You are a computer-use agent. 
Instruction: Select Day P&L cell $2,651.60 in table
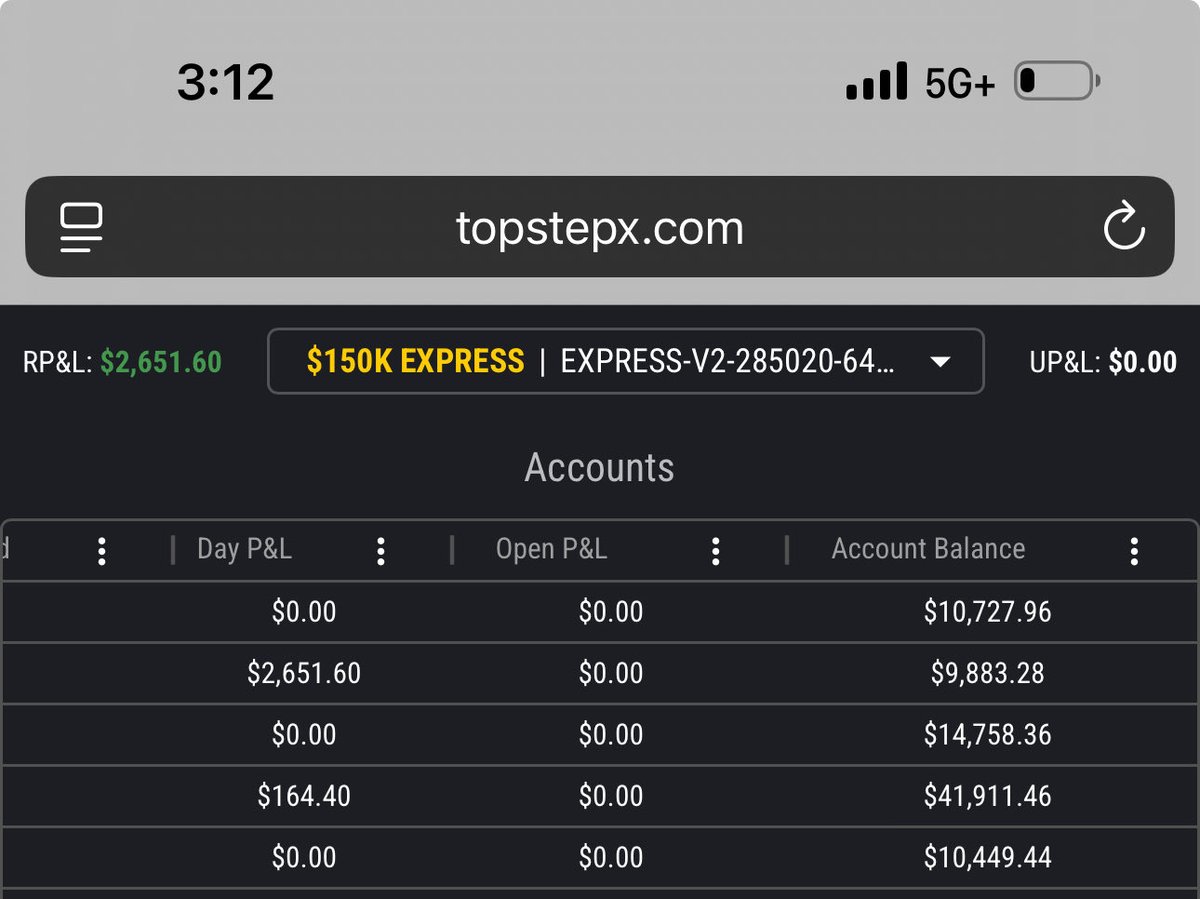click(x=304, y=673)
